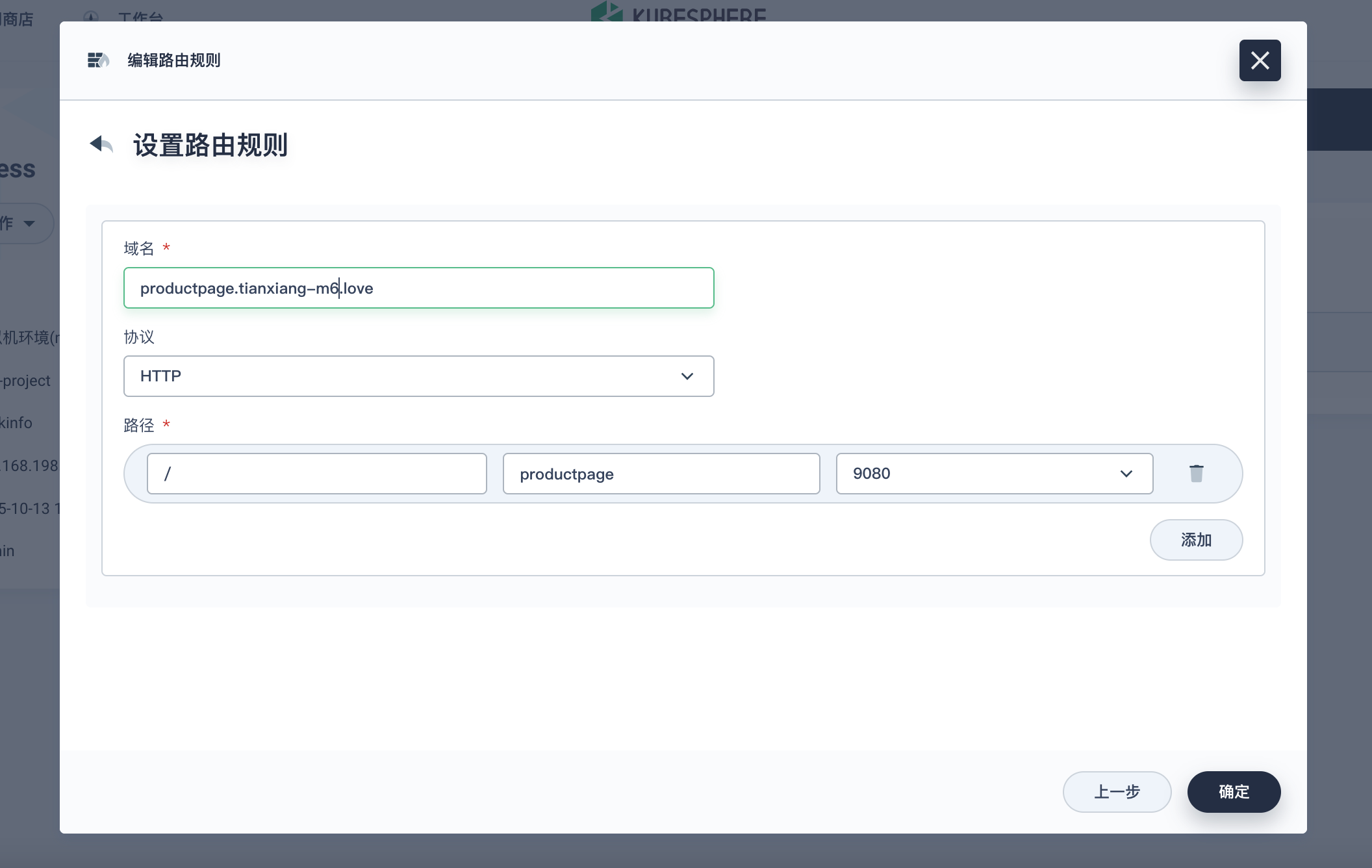
Task: Click the path field containing slash
Action: coord(316,474)
